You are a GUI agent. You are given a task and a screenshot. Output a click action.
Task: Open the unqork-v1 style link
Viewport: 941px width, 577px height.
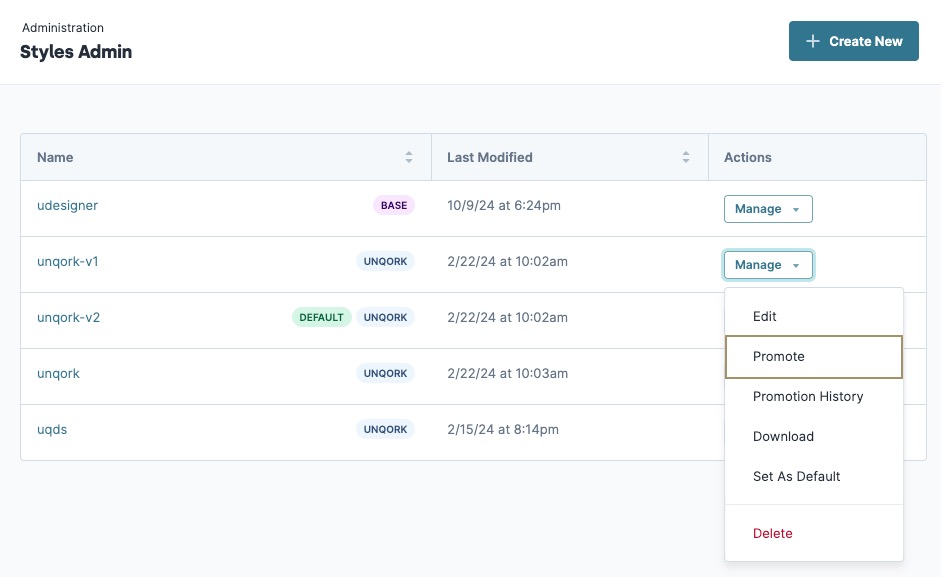click(x=67, y=262)
